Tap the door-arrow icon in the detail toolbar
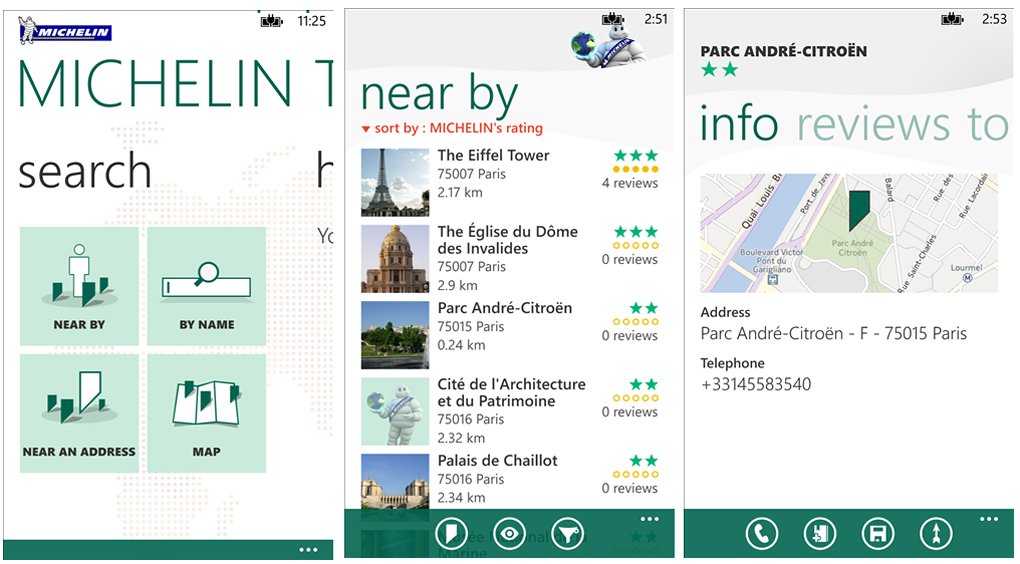The height and width of the screenshot is (564, 1020). [x=820, y=534]
